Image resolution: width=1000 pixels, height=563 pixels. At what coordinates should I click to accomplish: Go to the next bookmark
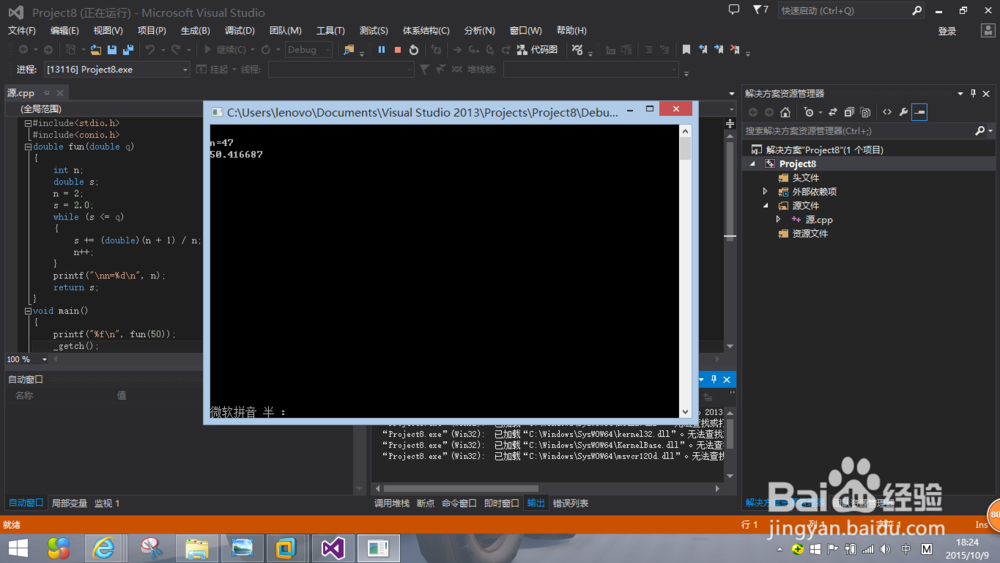719,50
